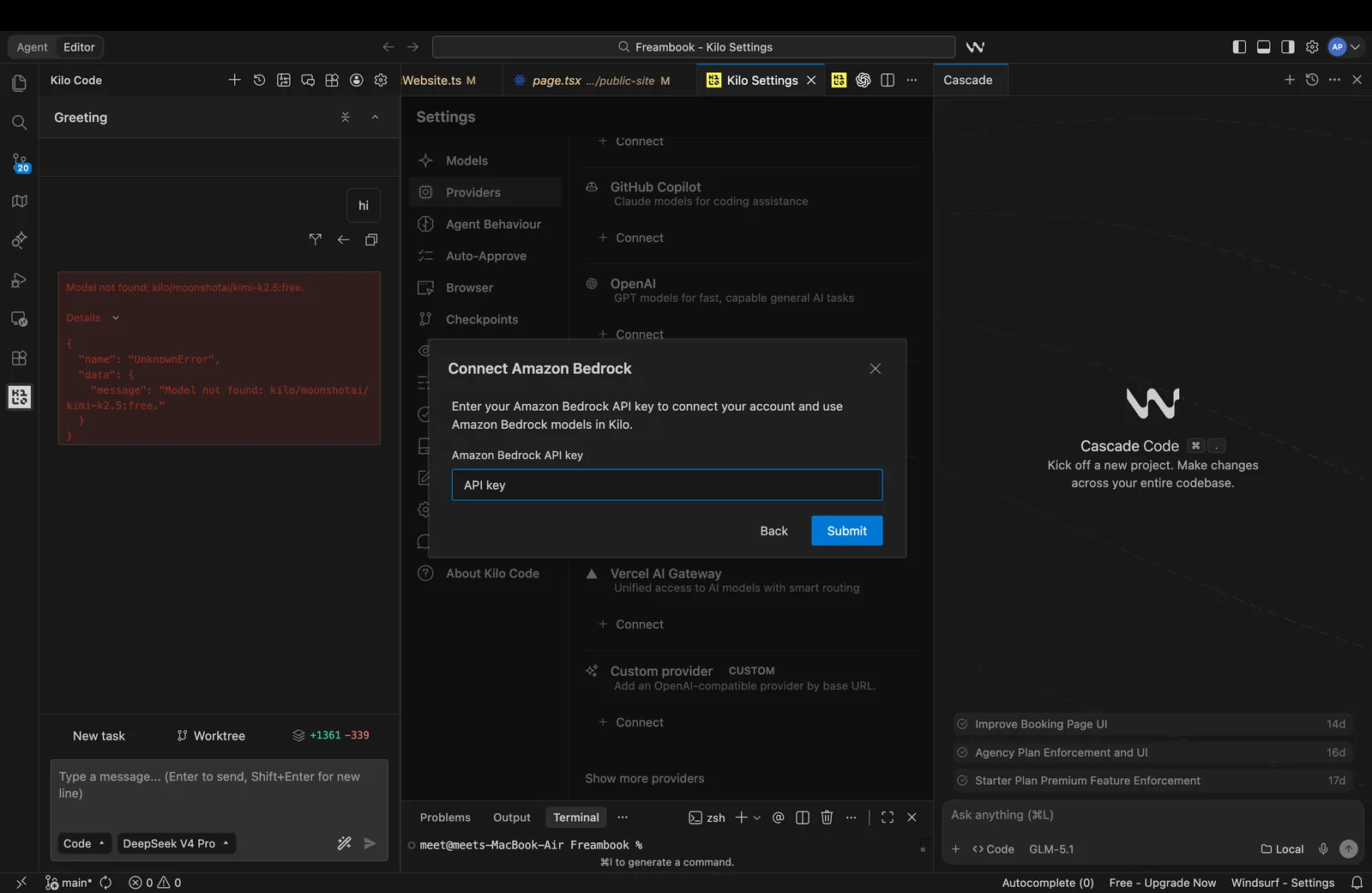Toggle the secondary sidebar layout
The width and height of the screenshot is (1372, 893).
pos(1287,47)
